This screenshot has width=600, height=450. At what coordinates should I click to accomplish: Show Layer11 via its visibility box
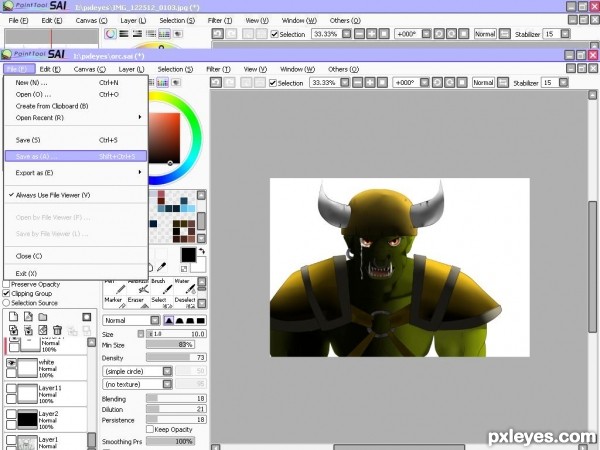point(11,388)
